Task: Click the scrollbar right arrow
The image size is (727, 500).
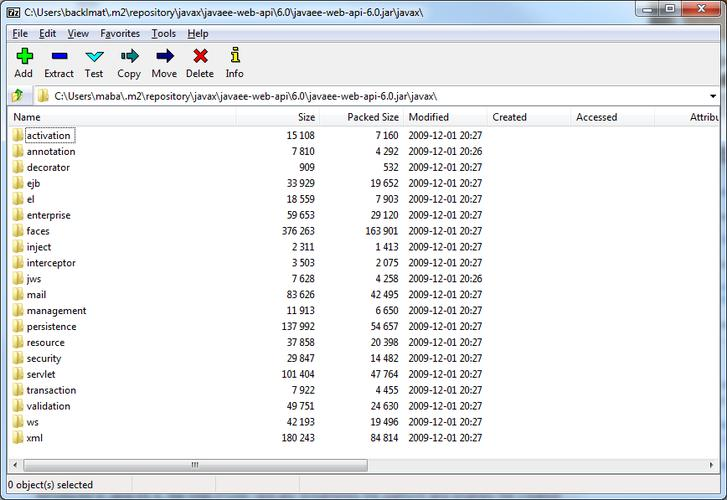Action: pyautogui.click(x=712, y=464)
